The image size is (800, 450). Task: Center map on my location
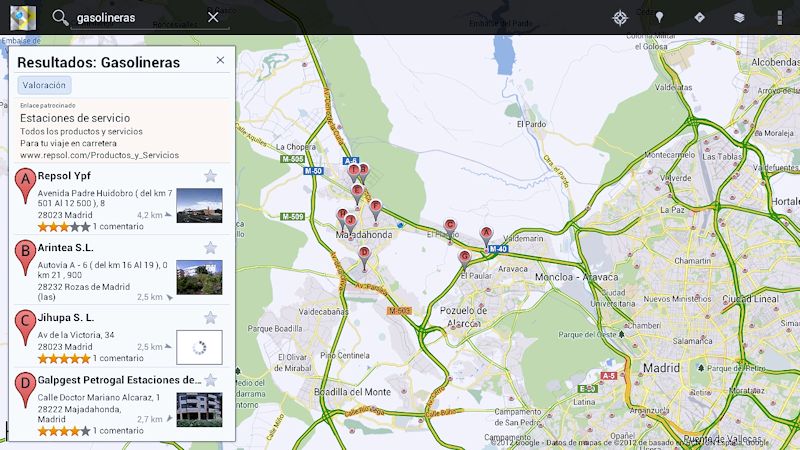[620, 18]
